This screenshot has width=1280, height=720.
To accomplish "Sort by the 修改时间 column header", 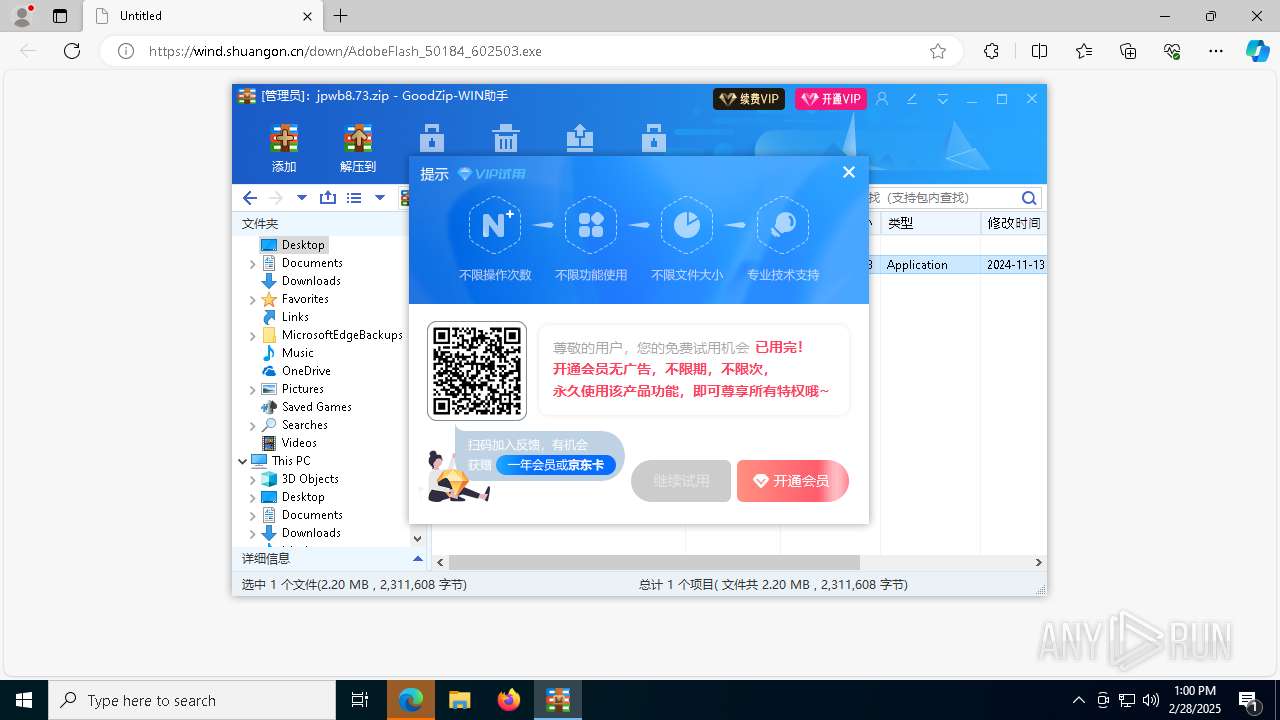I will (x=1014, y=223).
